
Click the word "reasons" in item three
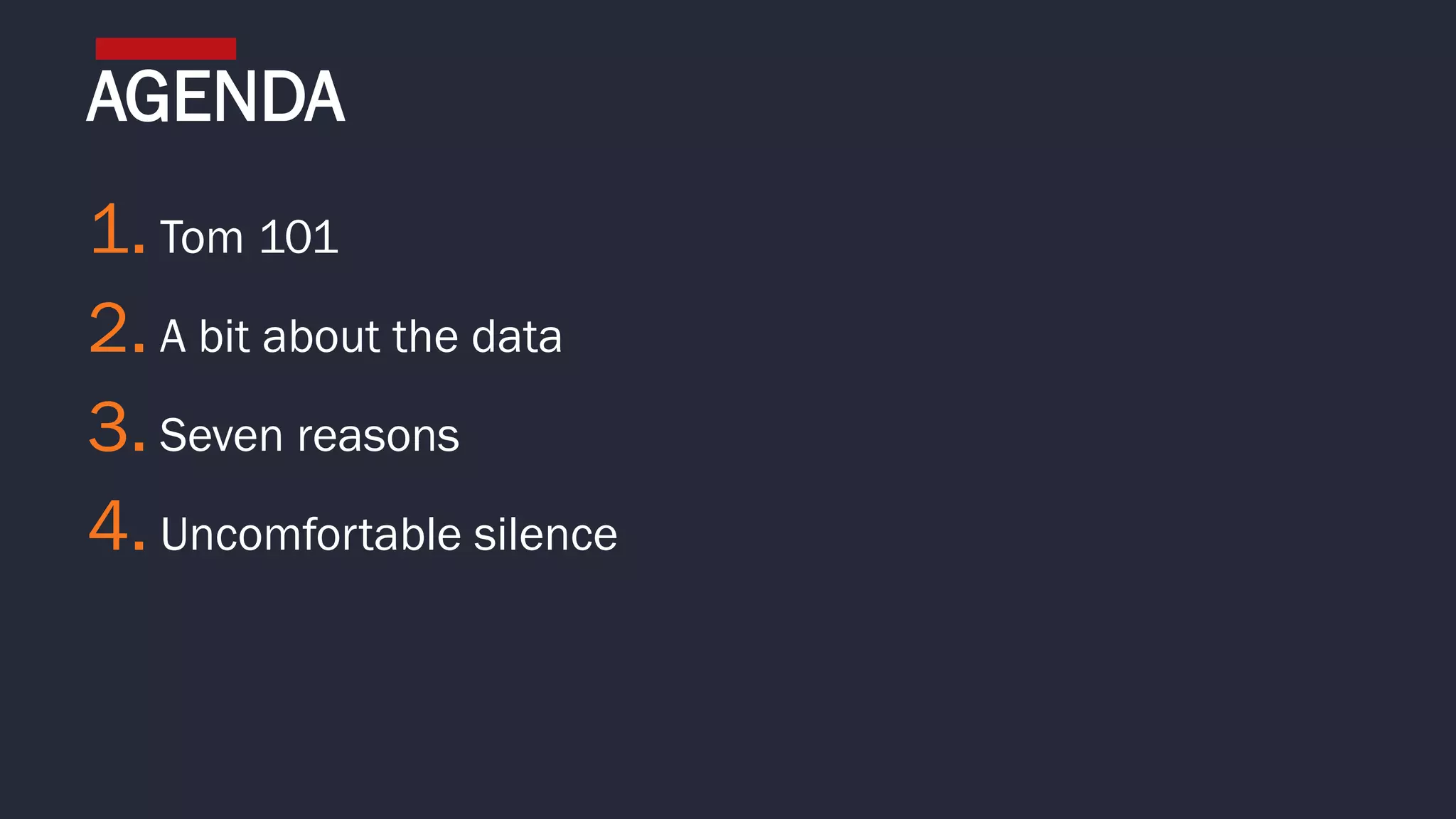378,437
